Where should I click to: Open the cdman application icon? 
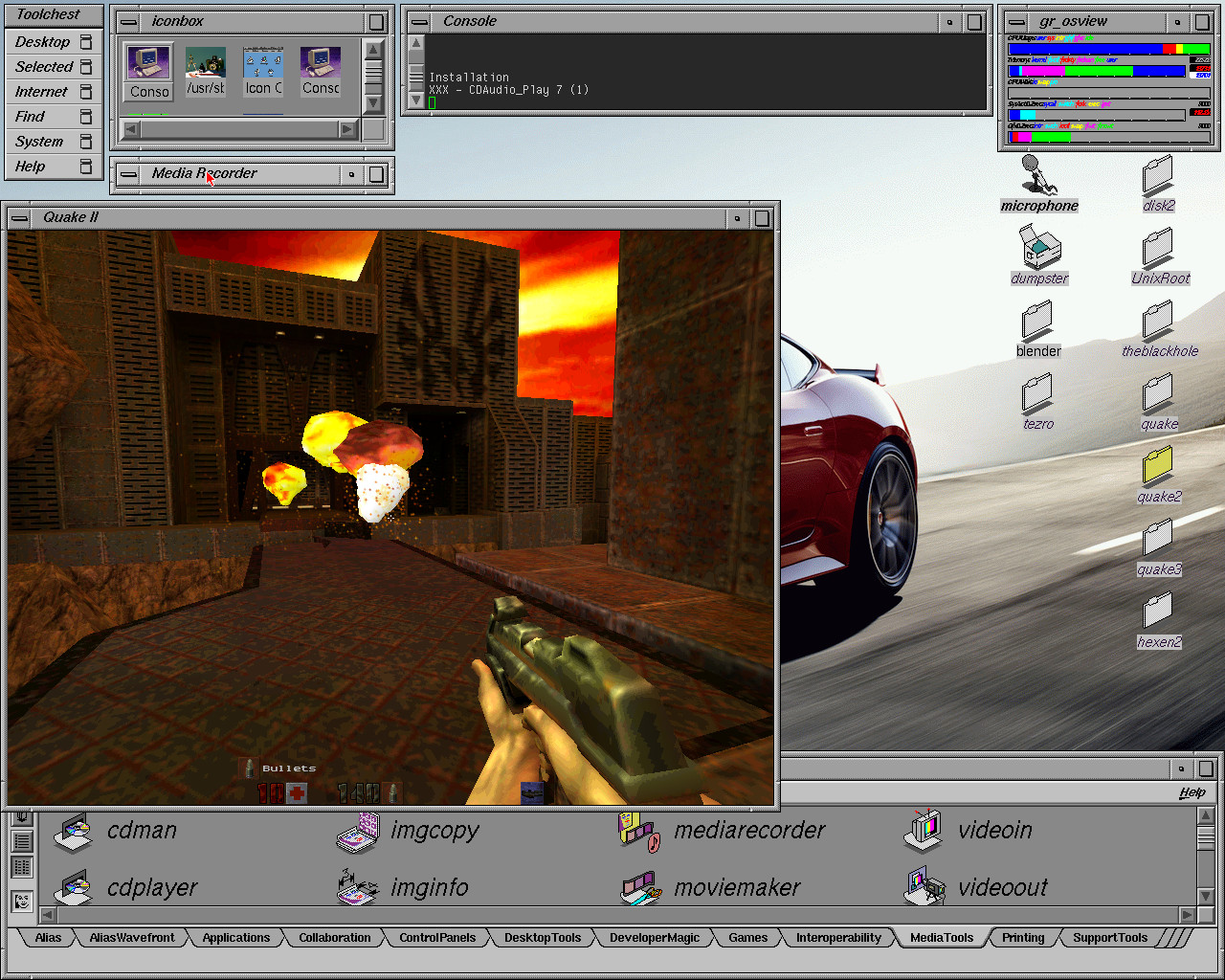(74, 832)
